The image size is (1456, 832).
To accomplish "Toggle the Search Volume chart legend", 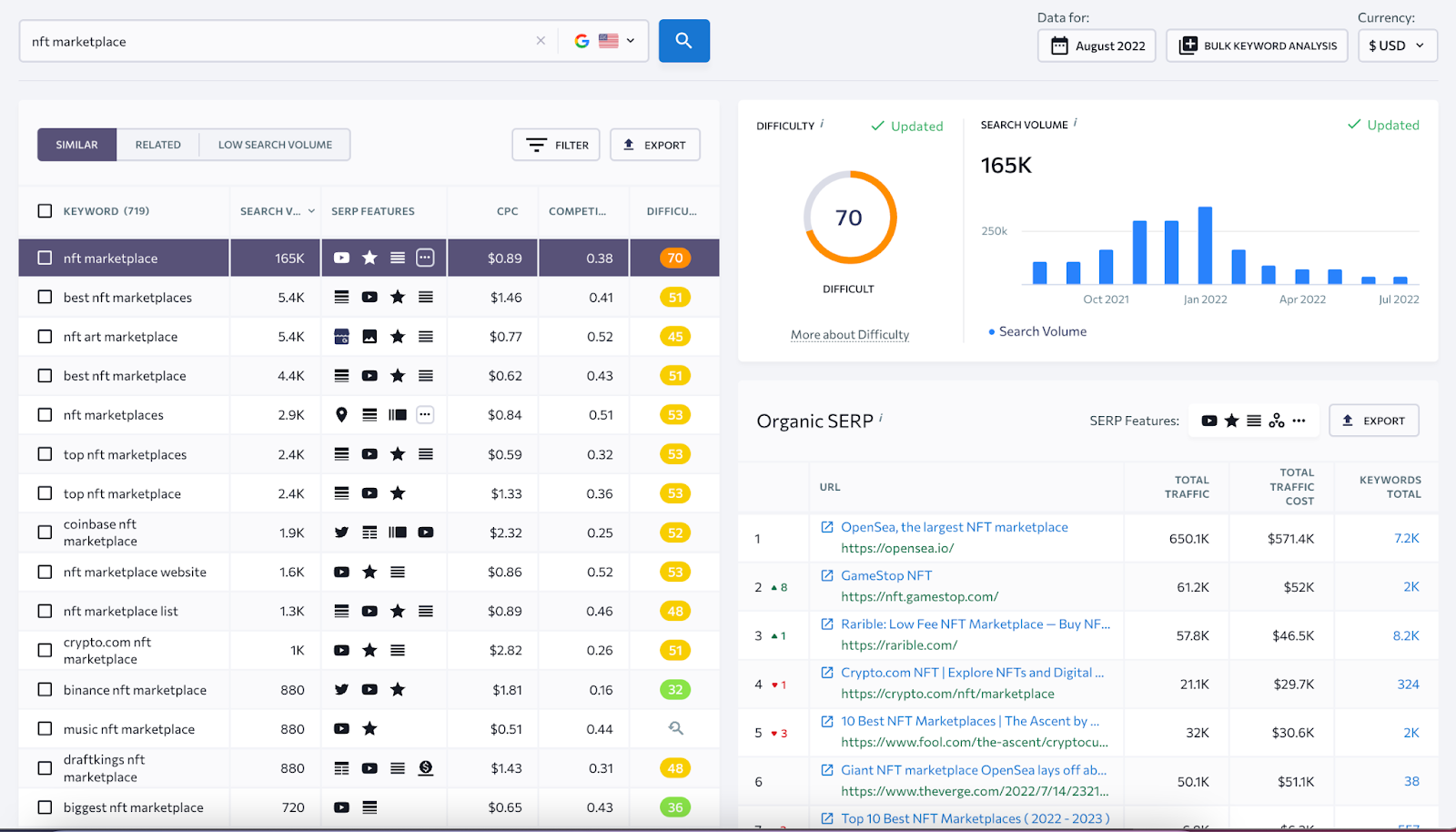I will pyautogui.click(x=1037, y=331).
